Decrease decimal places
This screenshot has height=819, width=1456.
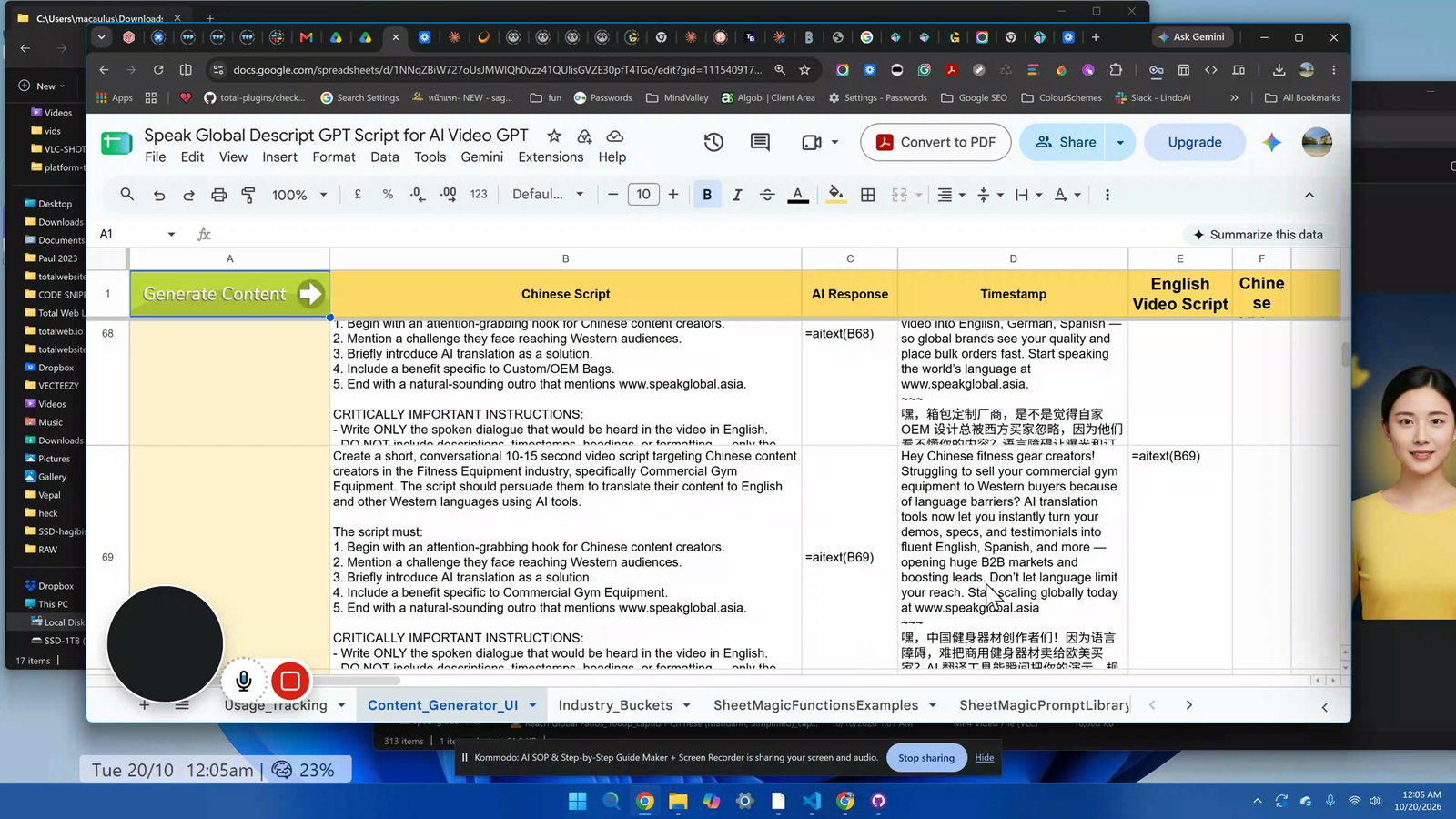pos(418,195)
